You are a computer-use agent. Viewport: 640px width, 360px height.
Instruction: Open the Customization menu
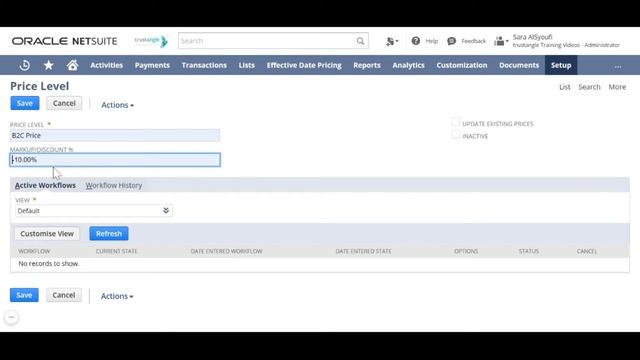coord(462,65)
